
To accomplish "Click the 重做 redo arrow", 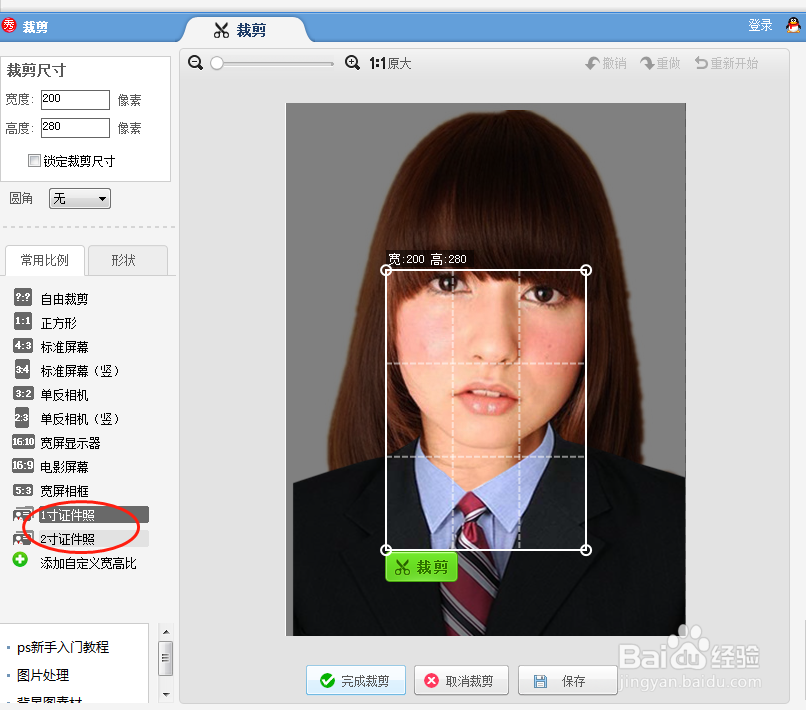I will [x=647, y=63].
